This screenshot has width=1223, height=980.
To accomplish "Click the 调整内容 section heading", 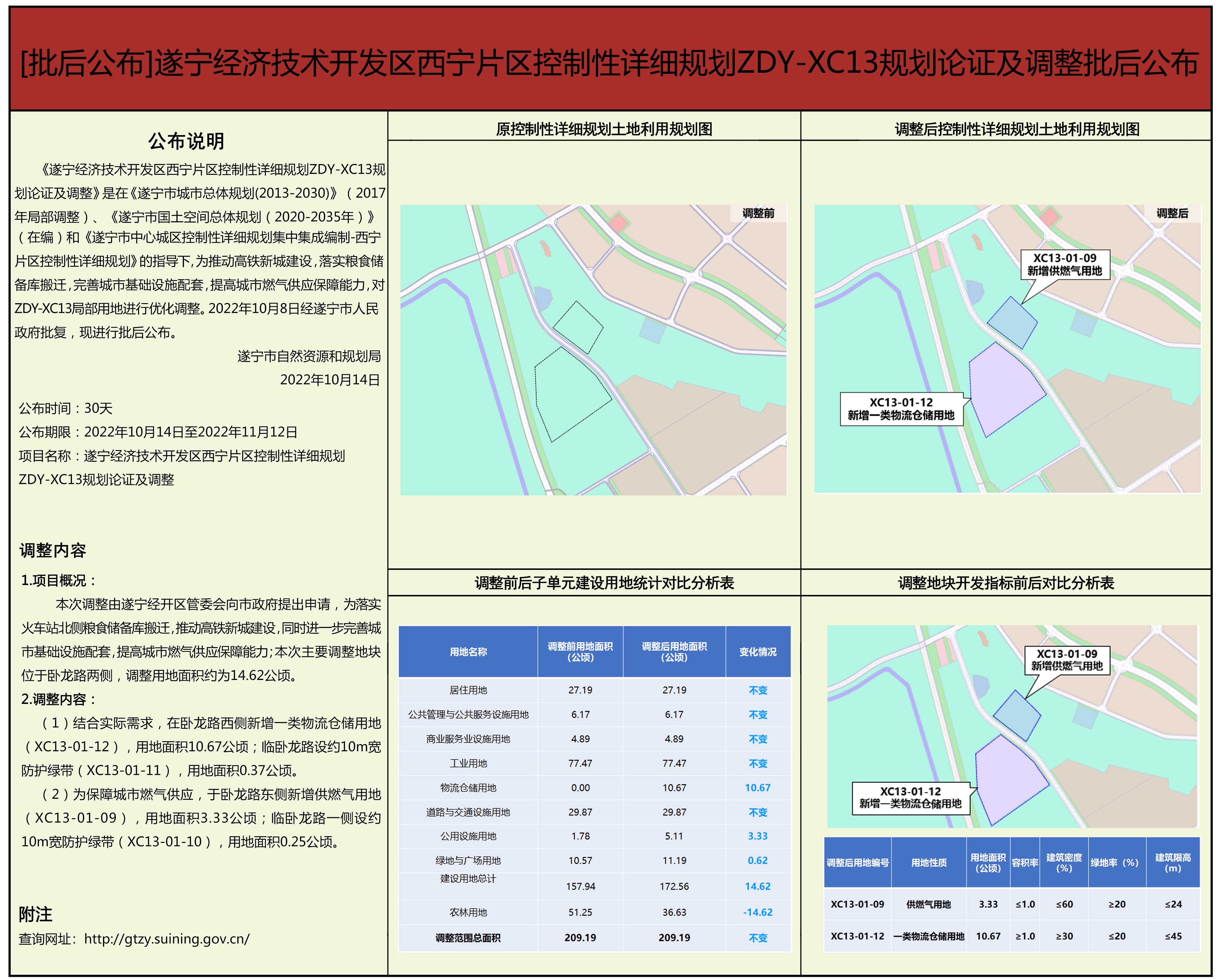I will click(53, 550).
